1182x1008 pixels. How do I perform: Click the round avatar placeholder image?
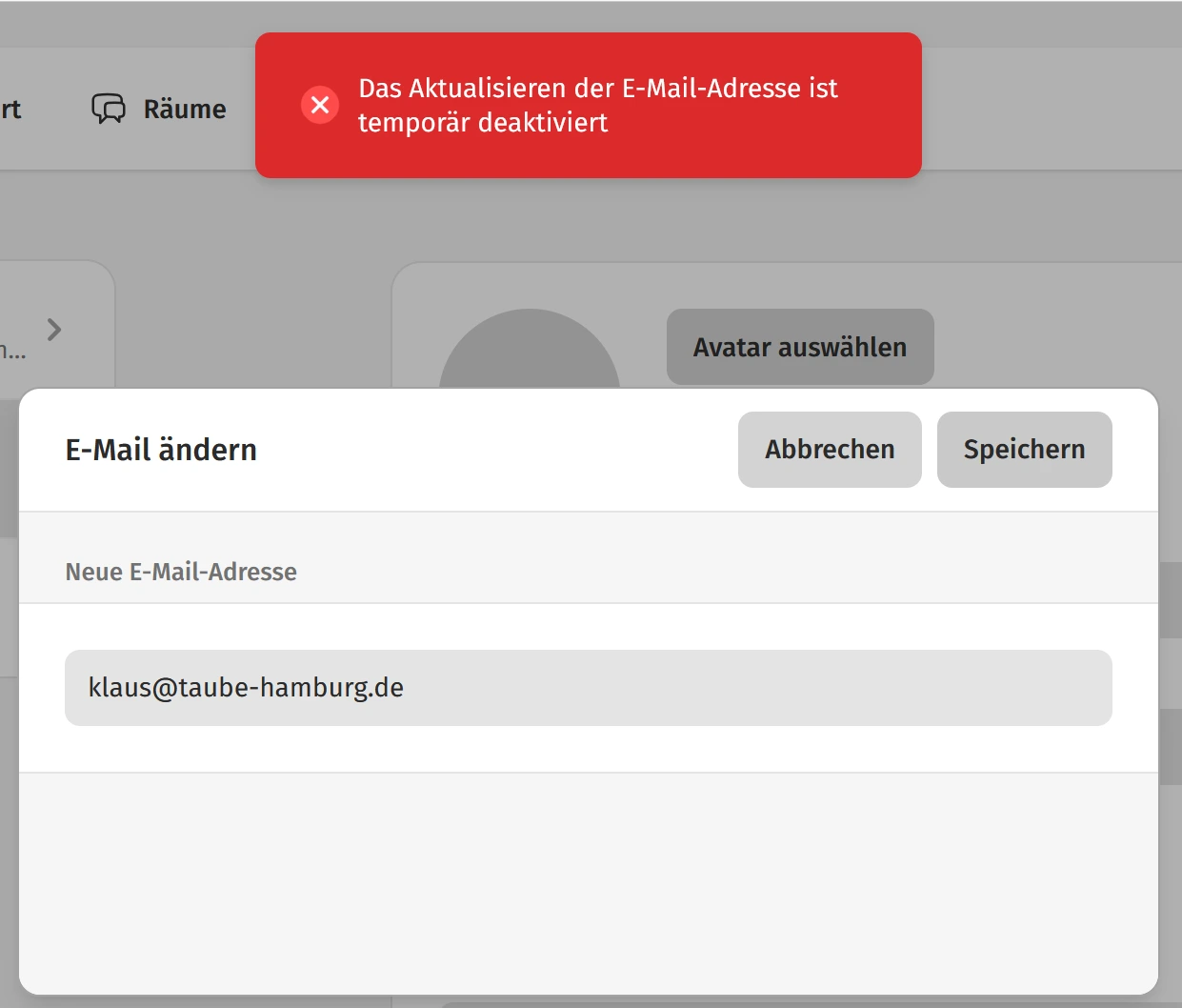[x=529, y=353]
